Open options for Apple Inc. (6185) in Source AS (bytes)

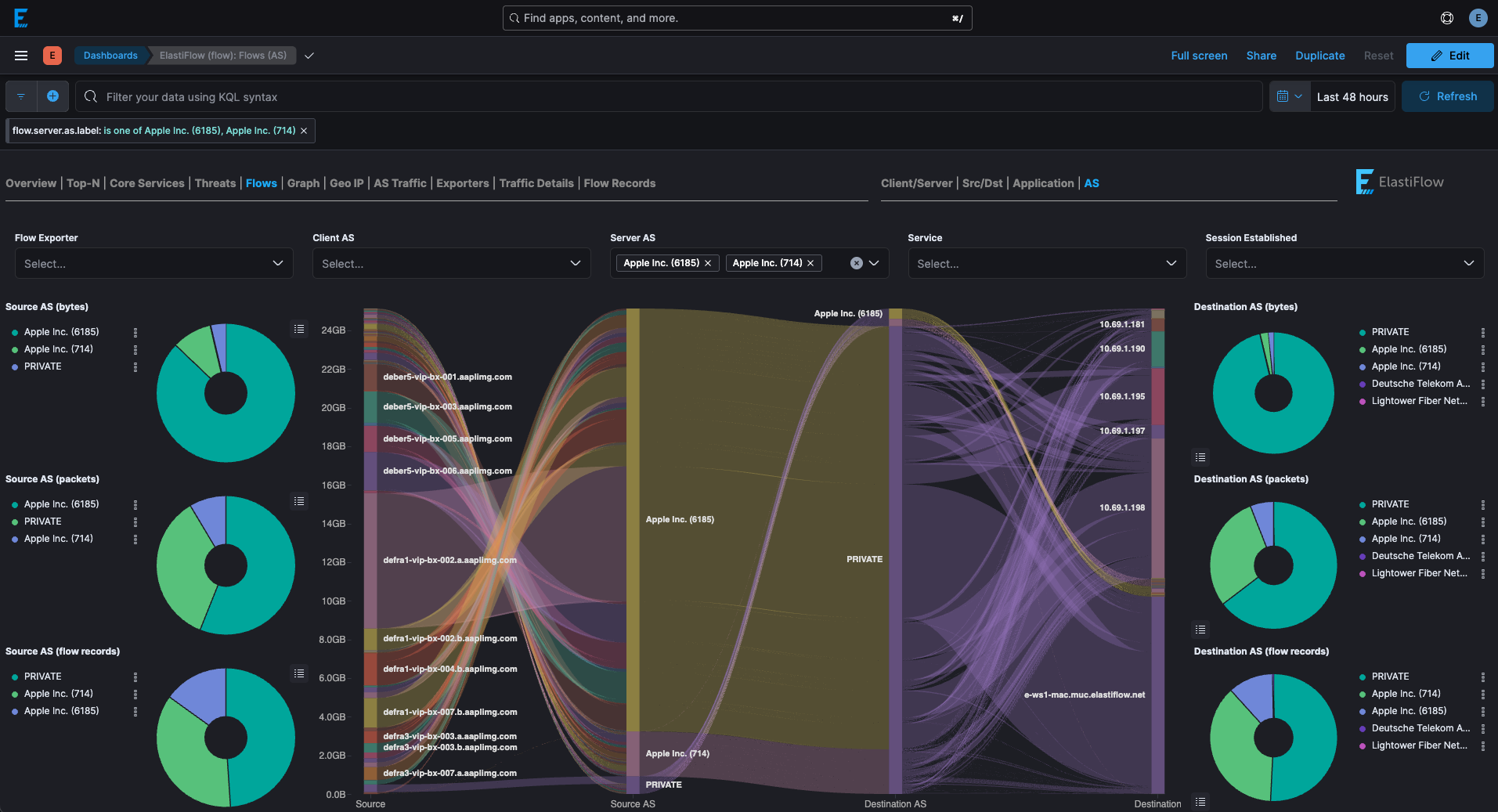(x=135, y=332)
